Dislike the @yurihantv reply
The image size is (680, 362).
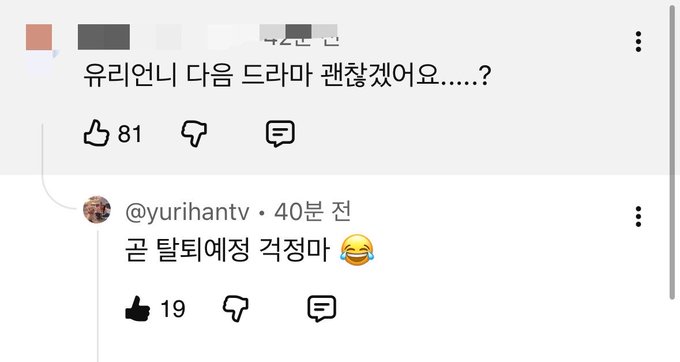(235, 309)
